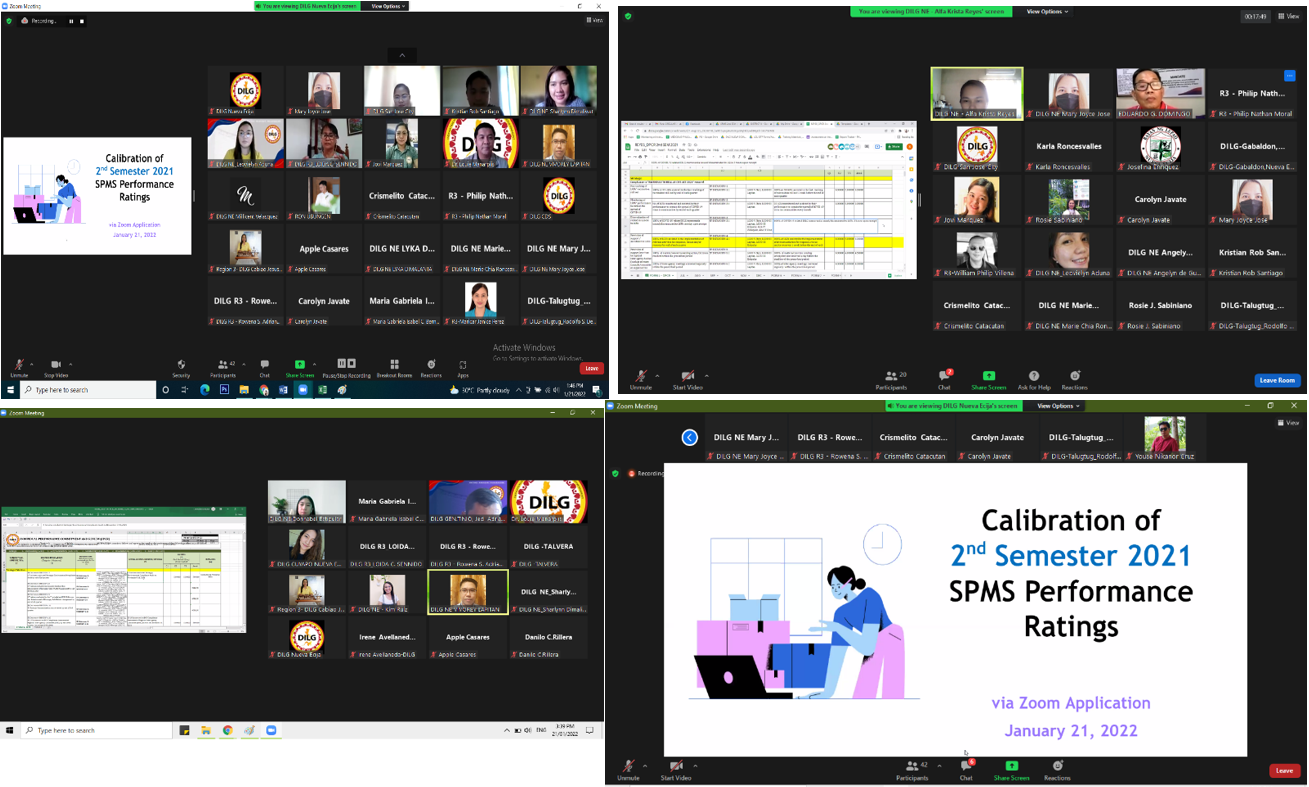Open Chat in the large Calibration slide window

[x=966, y=770]
